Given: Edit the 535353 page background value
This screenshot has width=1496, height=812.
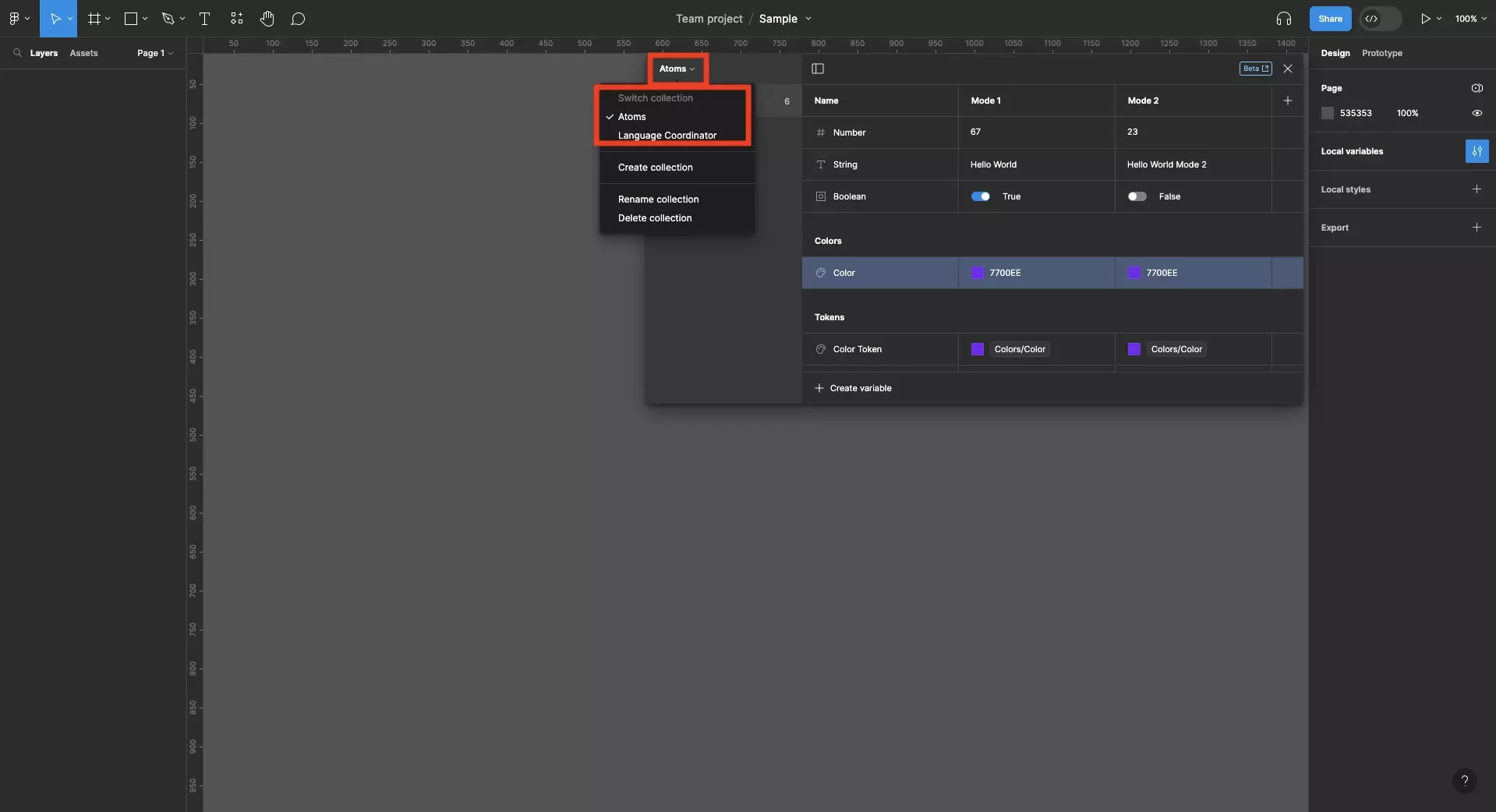Looking at the screenshot, I should pyautogui.click(x=1356, y=113).
